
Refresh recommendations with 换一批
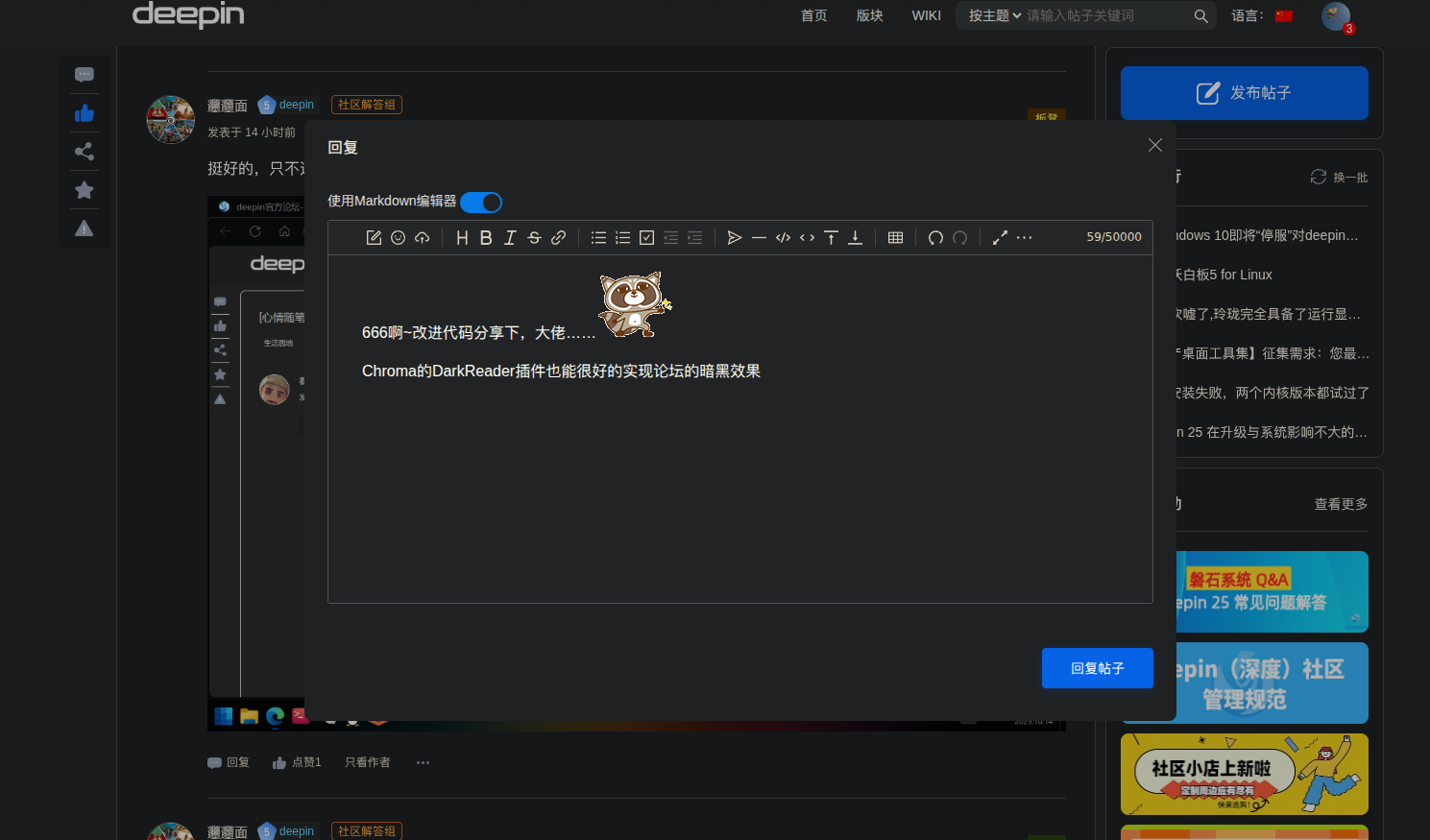[x=1340, y=177]
